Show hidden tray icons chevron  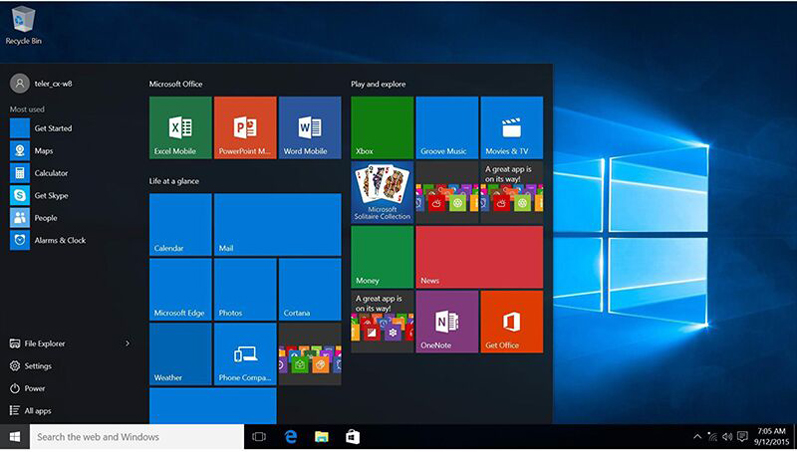point(697,437)
